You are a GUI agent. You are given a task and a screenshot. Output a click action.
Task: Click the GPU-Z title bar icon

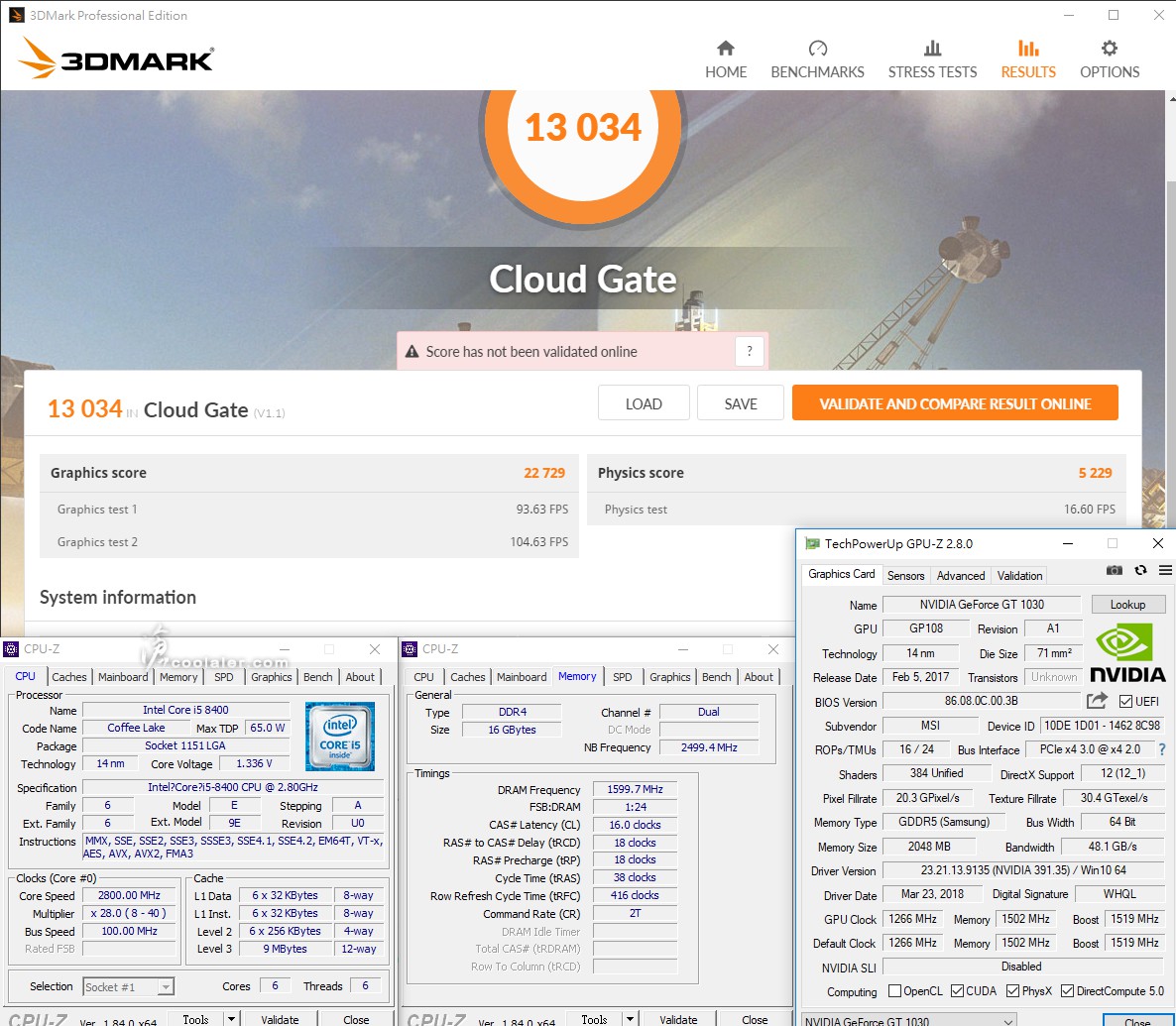pos(811,544)
